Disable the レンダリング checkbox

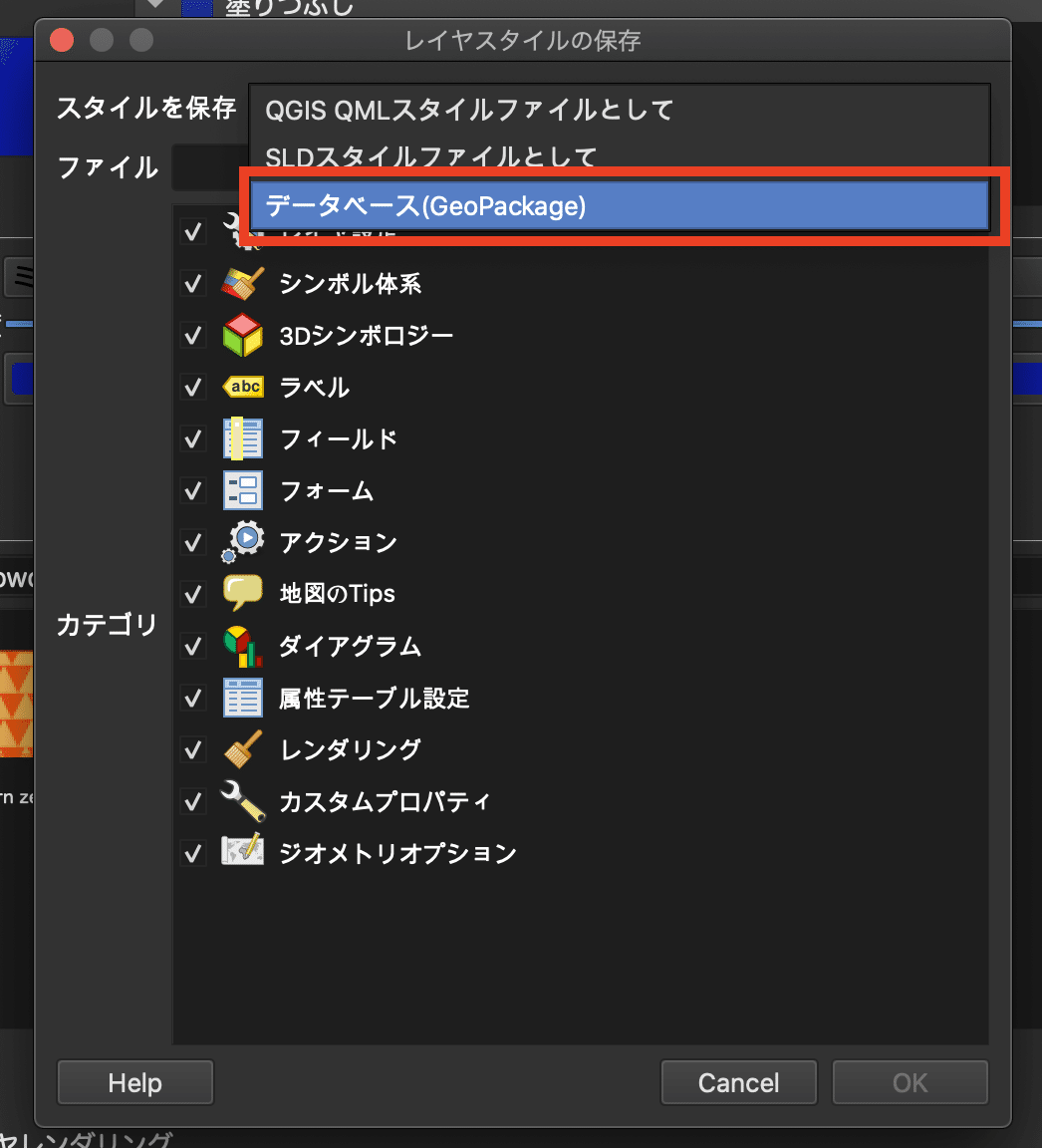pyautogui.click(x=192, y=749)
